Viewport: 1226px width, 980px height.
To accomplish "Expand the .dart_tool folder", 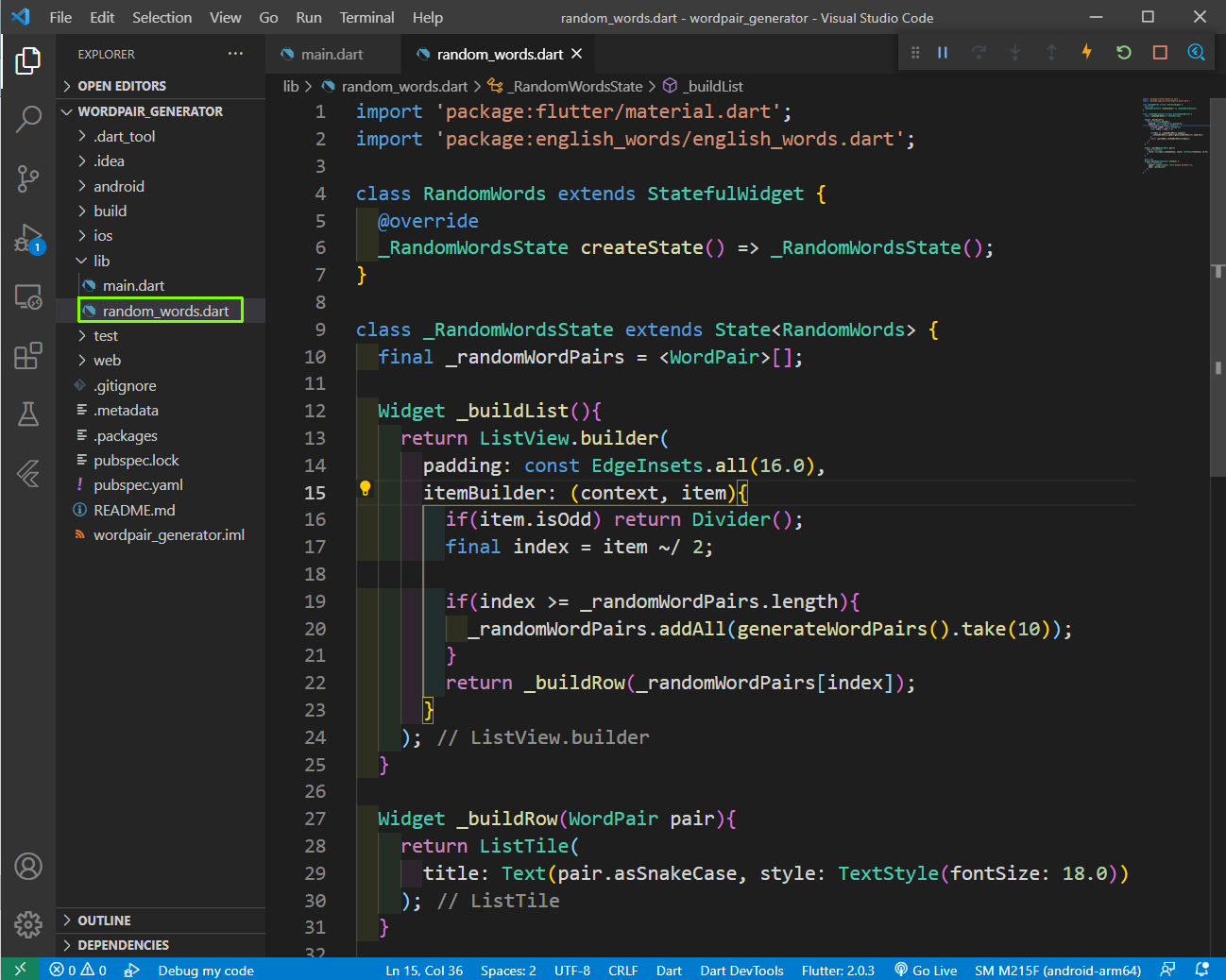I will (161, 136).
